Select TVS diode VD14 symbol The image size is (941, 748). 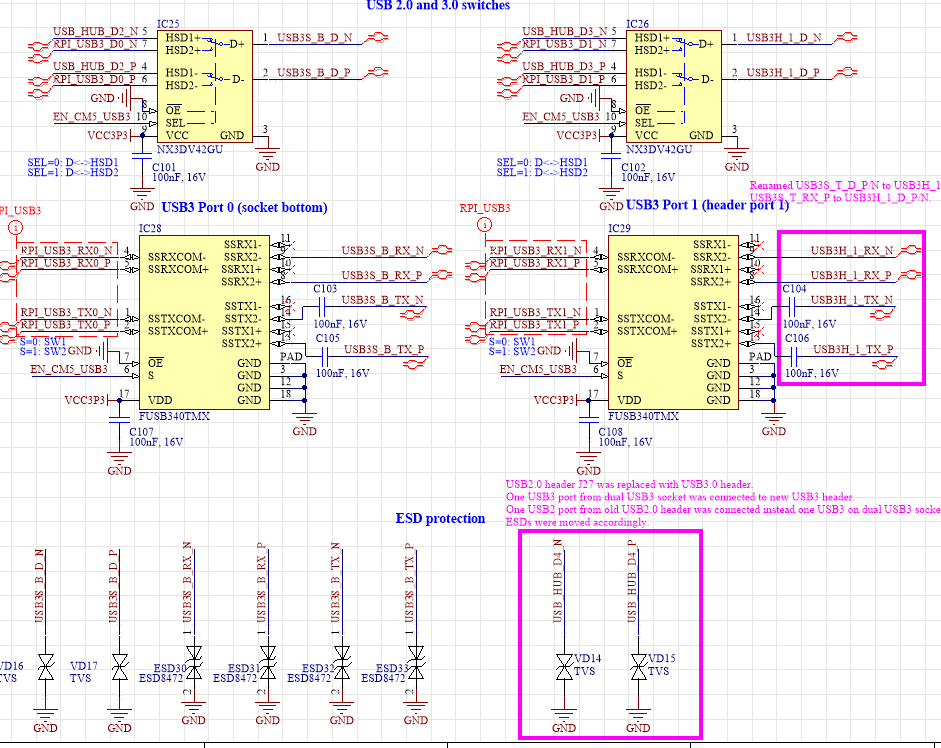(563, 666)
